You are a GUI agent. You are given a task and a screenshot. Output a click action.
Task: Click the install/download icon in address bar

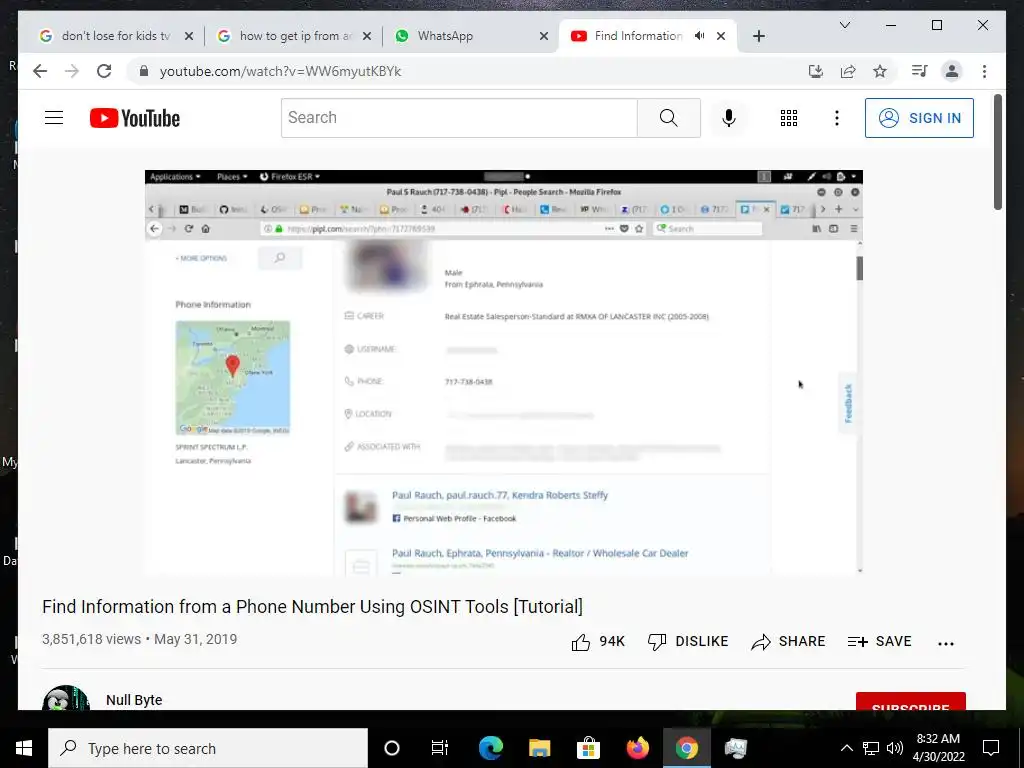[816, 71]
